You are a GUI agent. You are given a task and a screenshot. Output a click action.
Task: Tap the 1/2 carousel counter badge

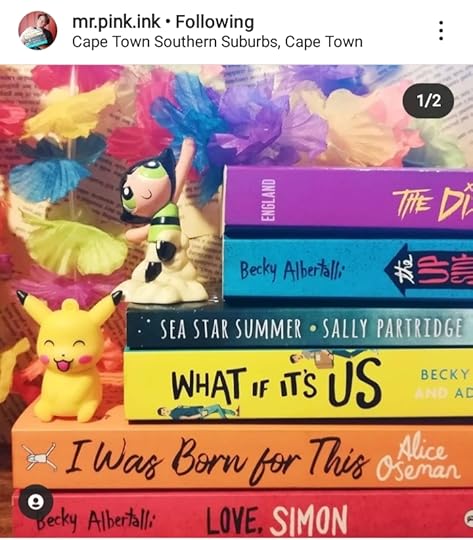pos(428,101)
